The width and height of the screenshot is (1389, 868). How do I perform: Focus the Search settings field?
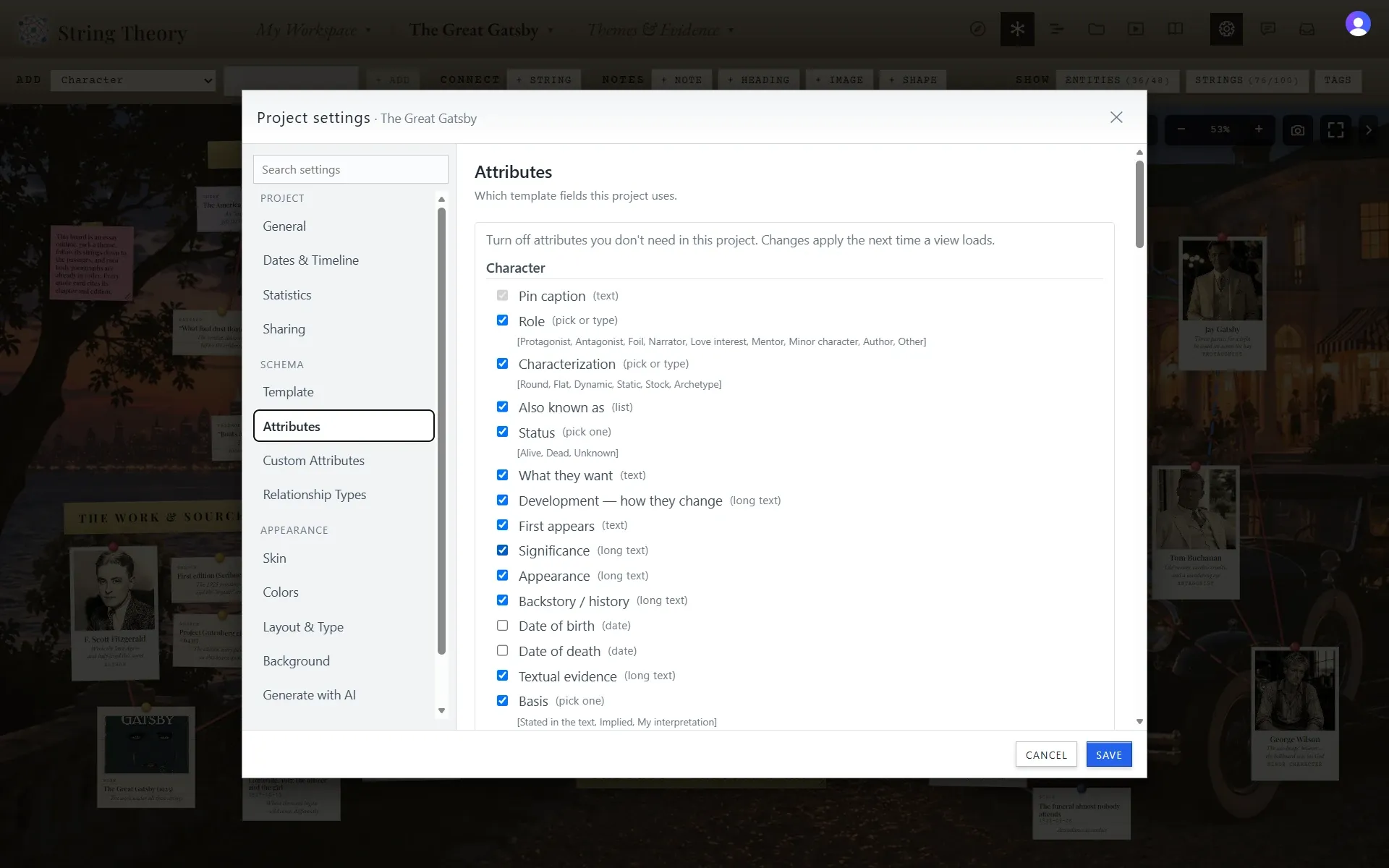pyautogui.click(x=351, y=169)
